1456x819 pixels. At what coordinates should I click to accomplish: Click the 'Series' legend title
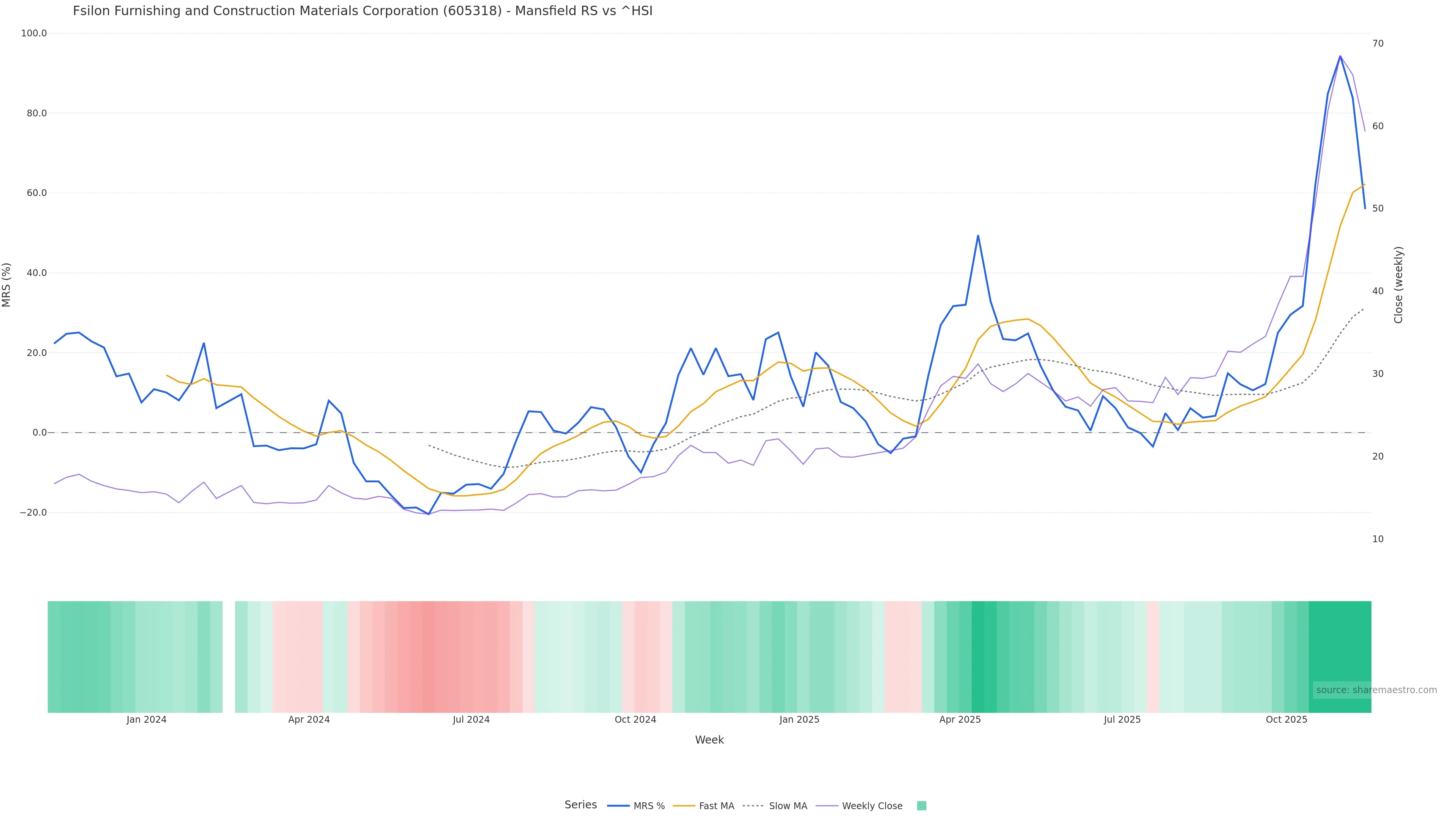coord(581,805)
